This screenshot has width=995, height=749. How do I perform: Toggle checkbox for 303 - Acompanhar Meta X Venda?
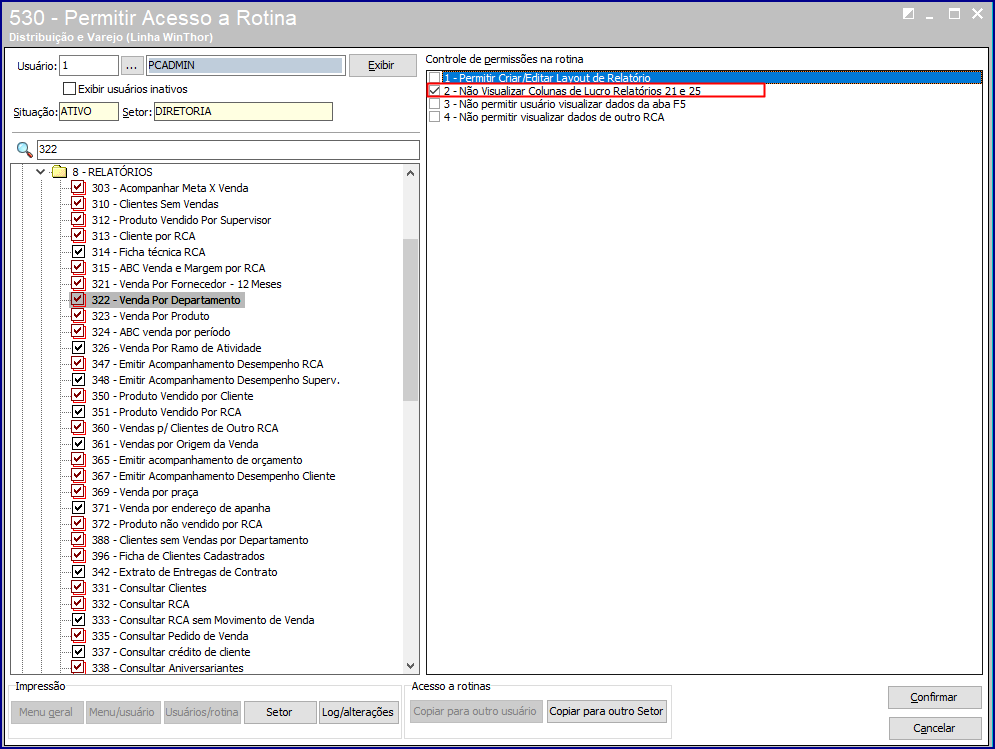pyautogui.click(x=78, y=188)
